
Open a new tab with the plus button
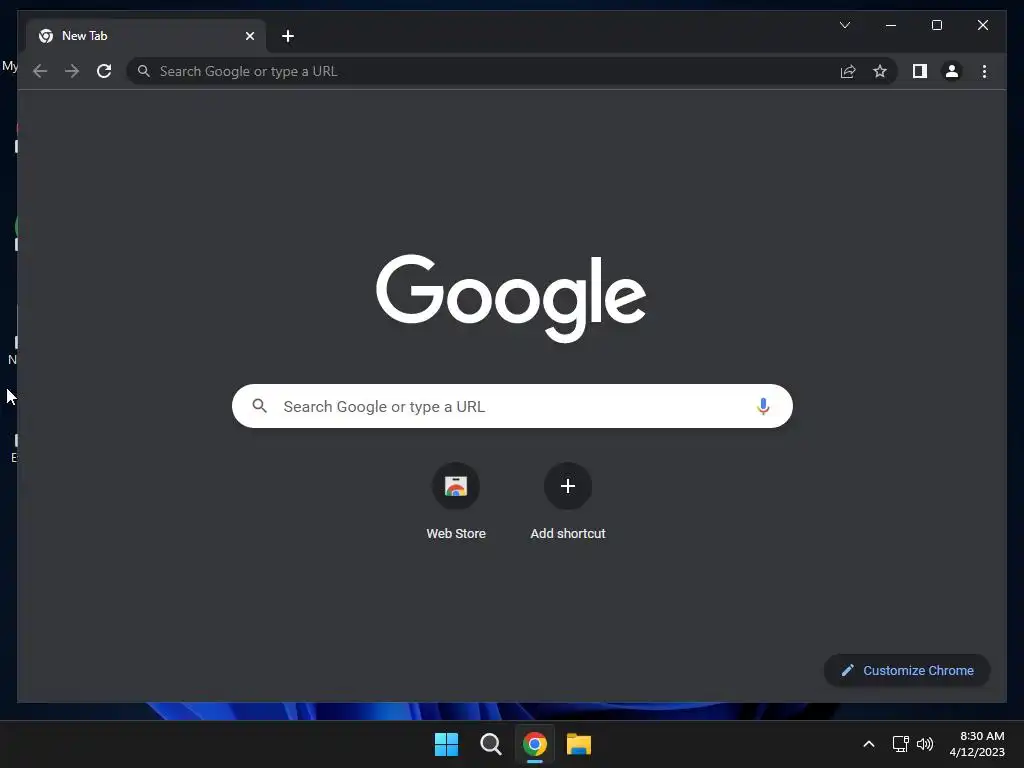[288, 36]
